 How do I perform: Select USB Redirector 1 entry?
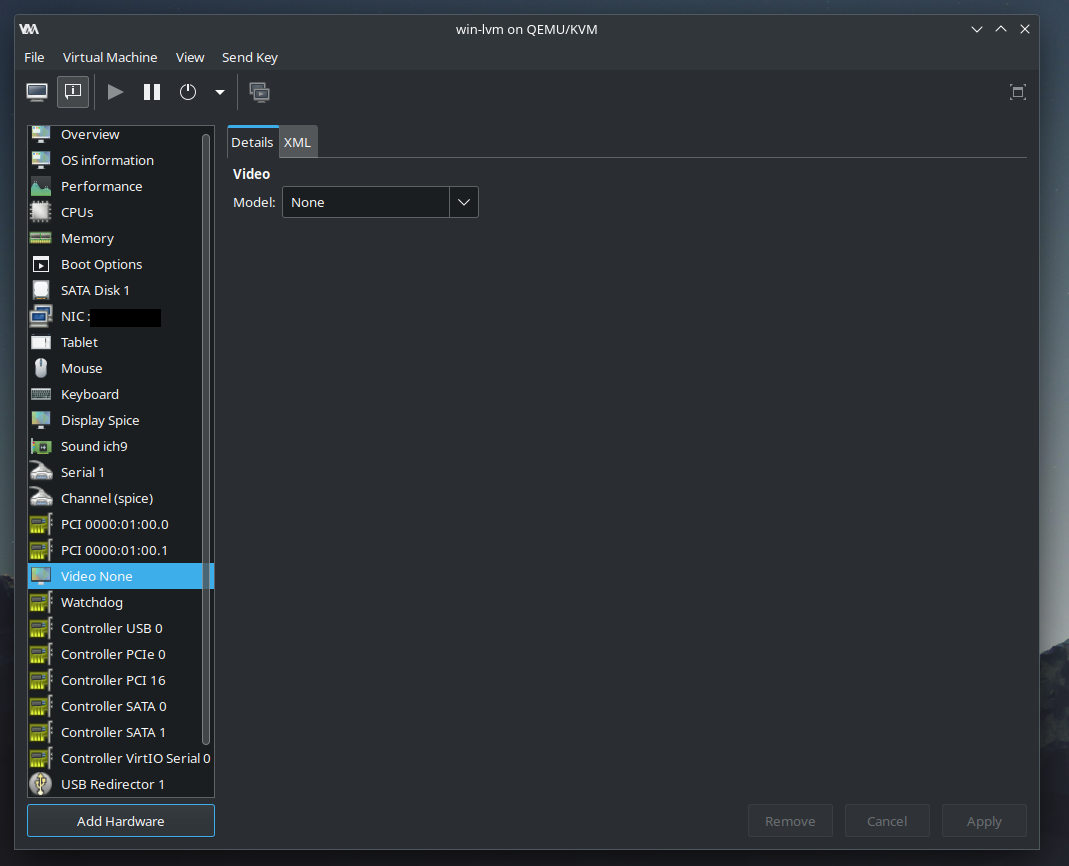(x=121, y=784)
